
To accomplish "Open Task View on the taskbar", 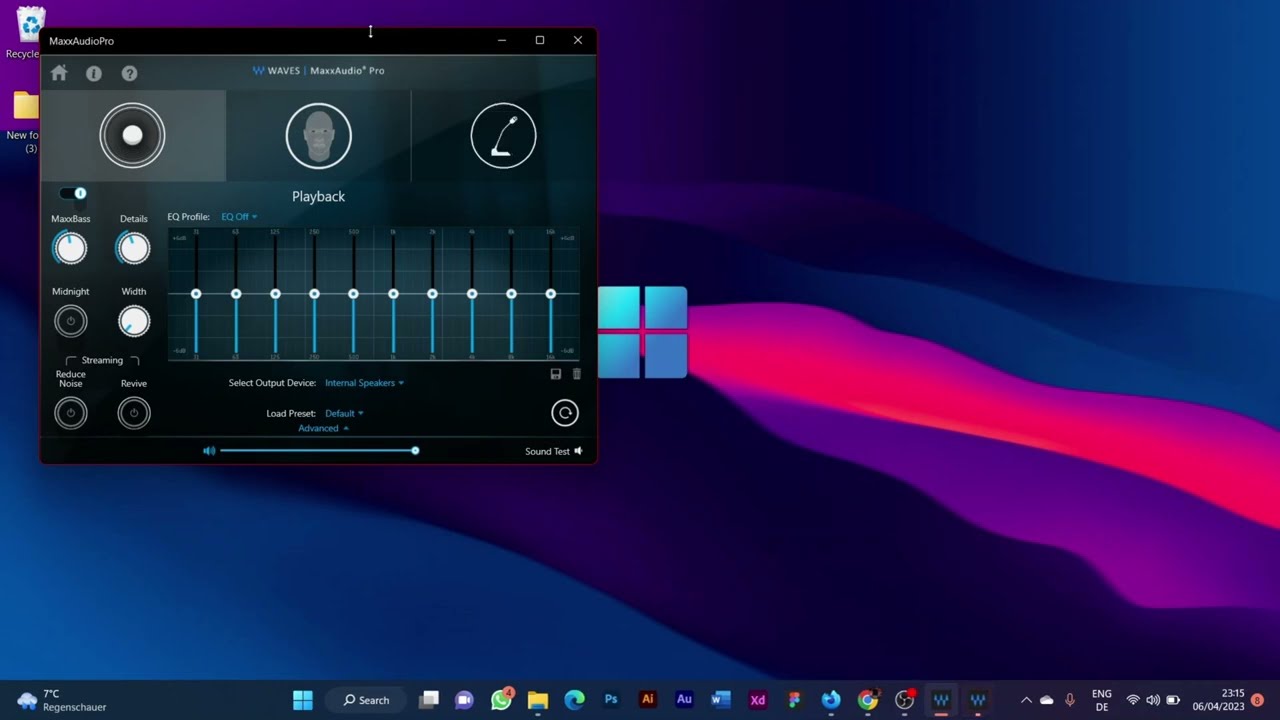I will pyautogui.click(x=429, y=700).
